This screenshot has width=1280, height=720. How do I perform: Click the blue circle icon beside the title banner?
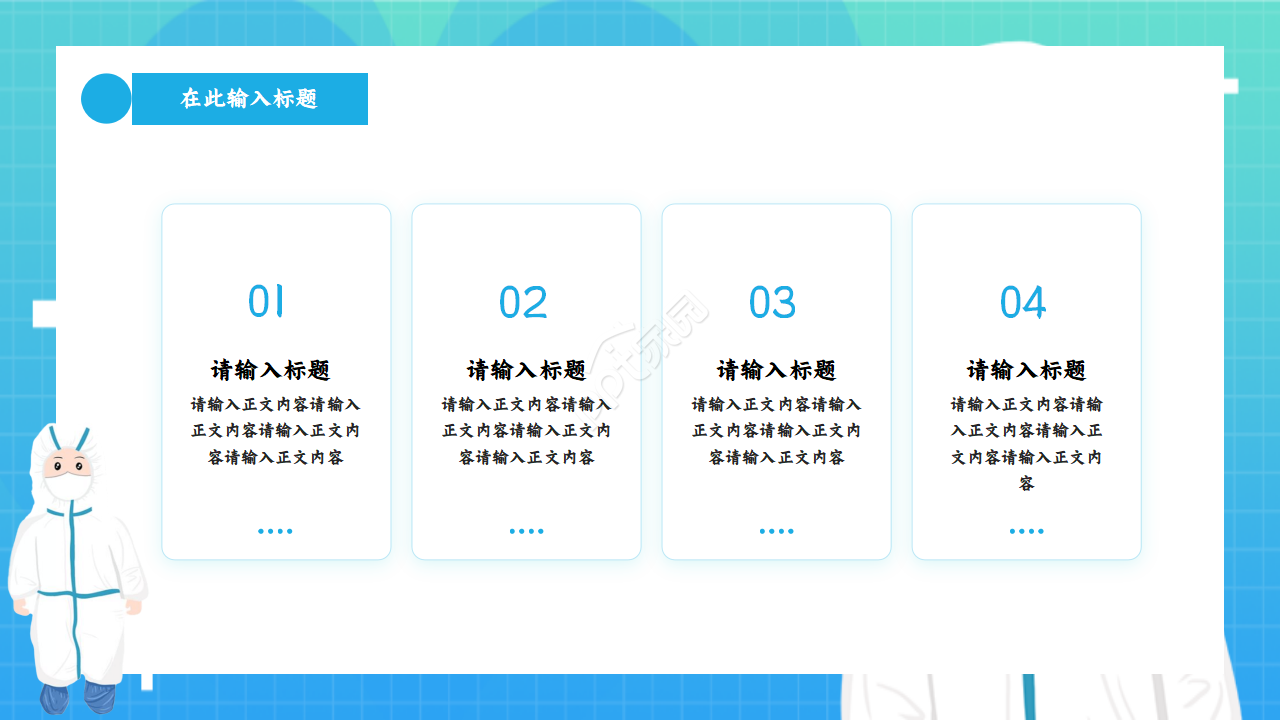coord(105,99)
